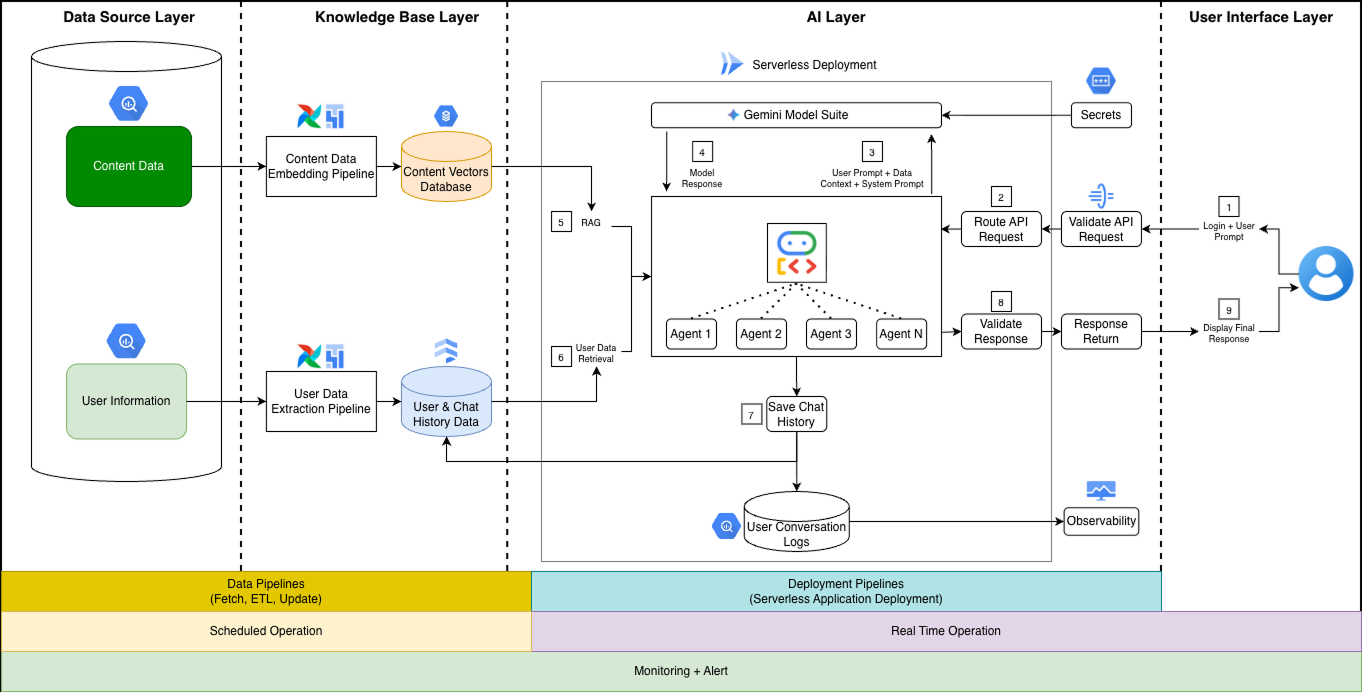Click the BigQuery icon above Content Data
This screenshot has width=1362, height=693.
[129, 103]
